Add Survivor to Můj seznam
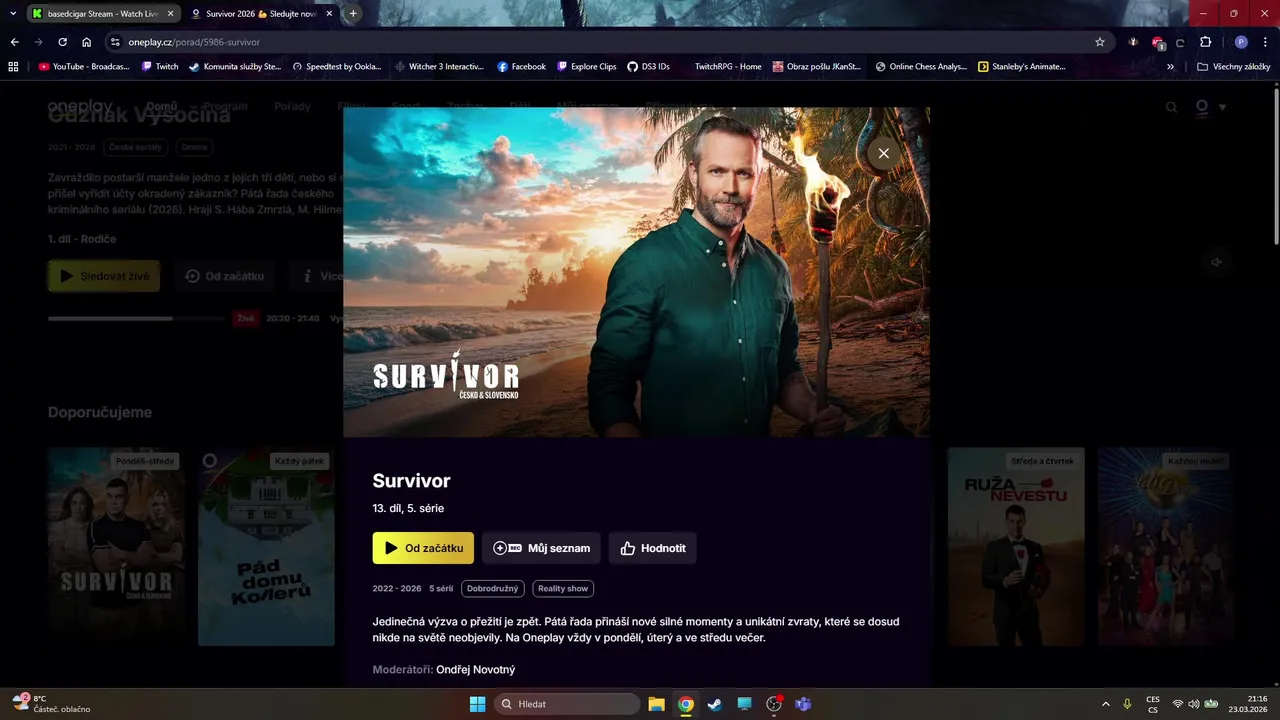Screen dimensions: 1280x720 [541, 548]
